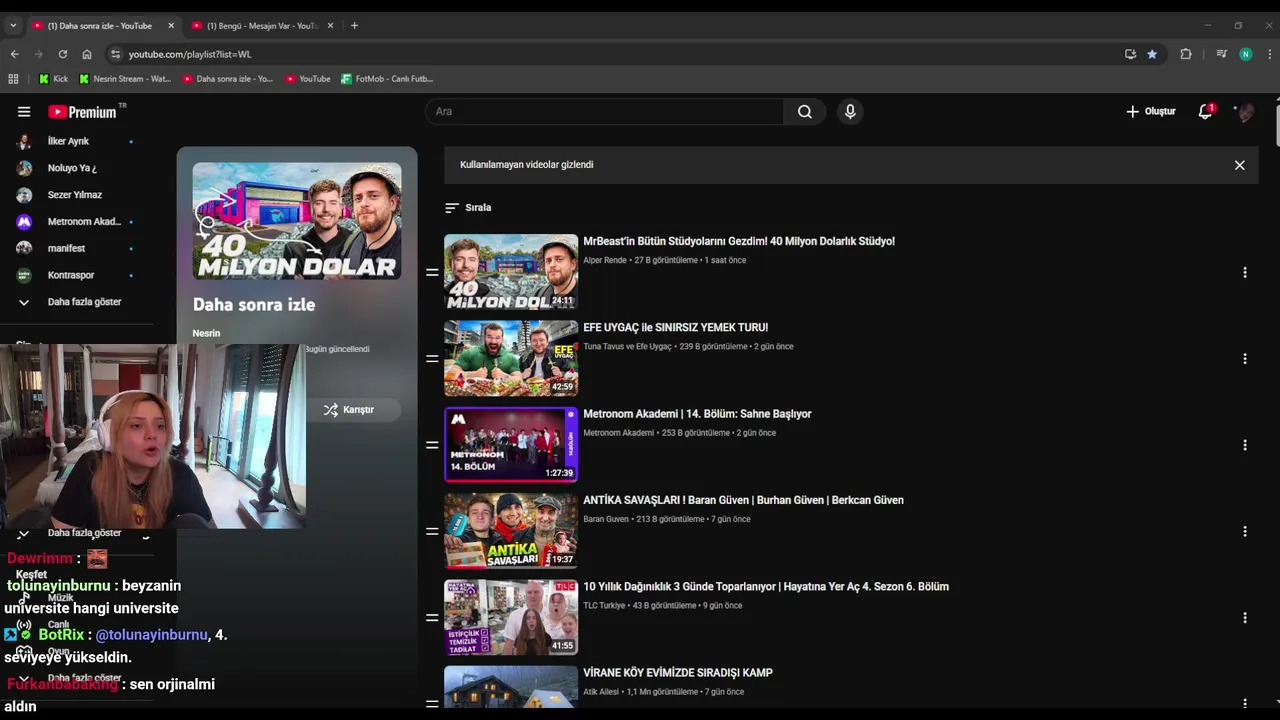Image resolution: width=1280 pixels, height=720 pixels.
Task: Close the 'Daha sonra izle' browser tab
Action: tap(171, 25)
